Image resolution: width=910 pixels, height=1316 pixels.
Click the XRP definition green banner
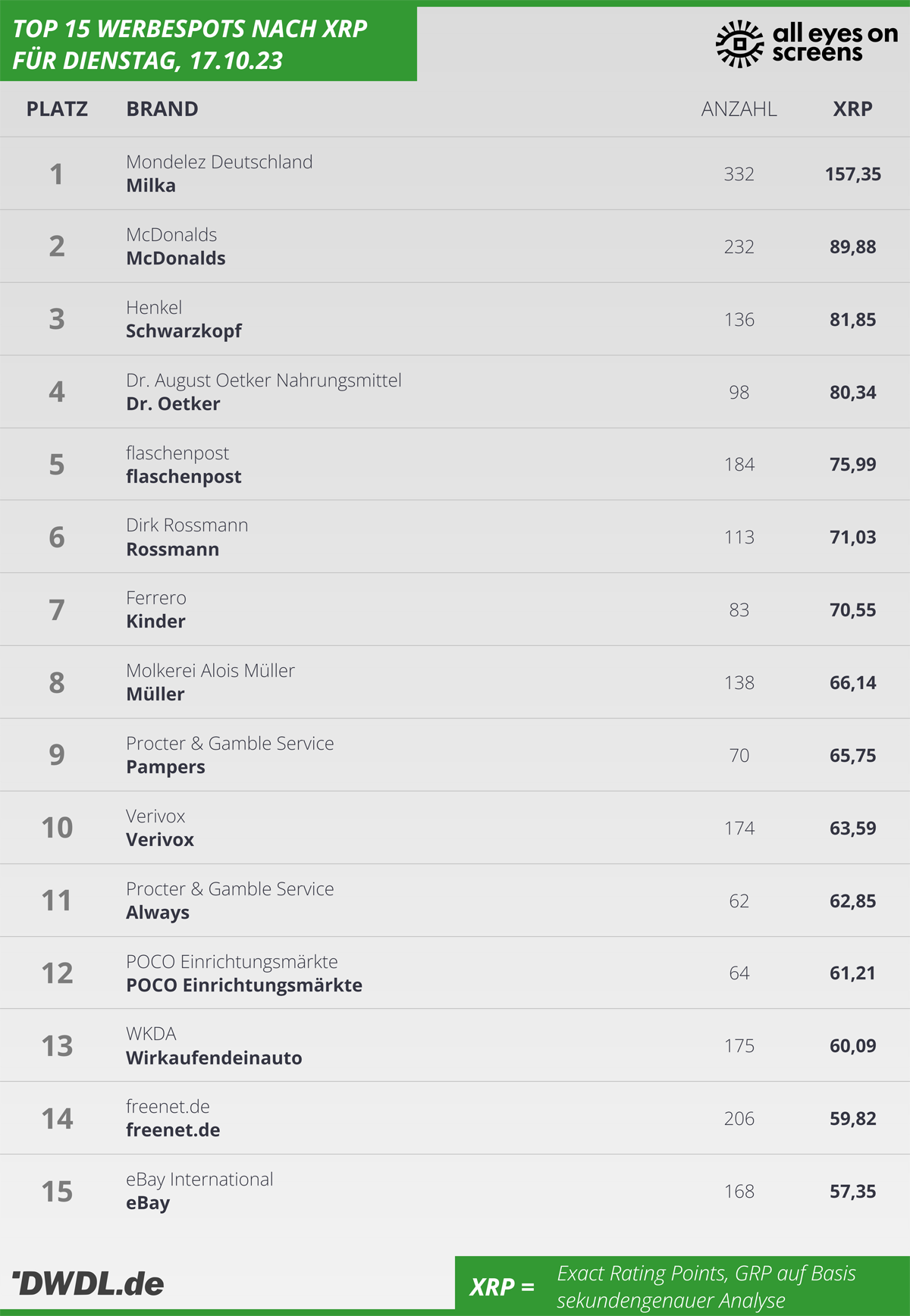[682, 1286]
